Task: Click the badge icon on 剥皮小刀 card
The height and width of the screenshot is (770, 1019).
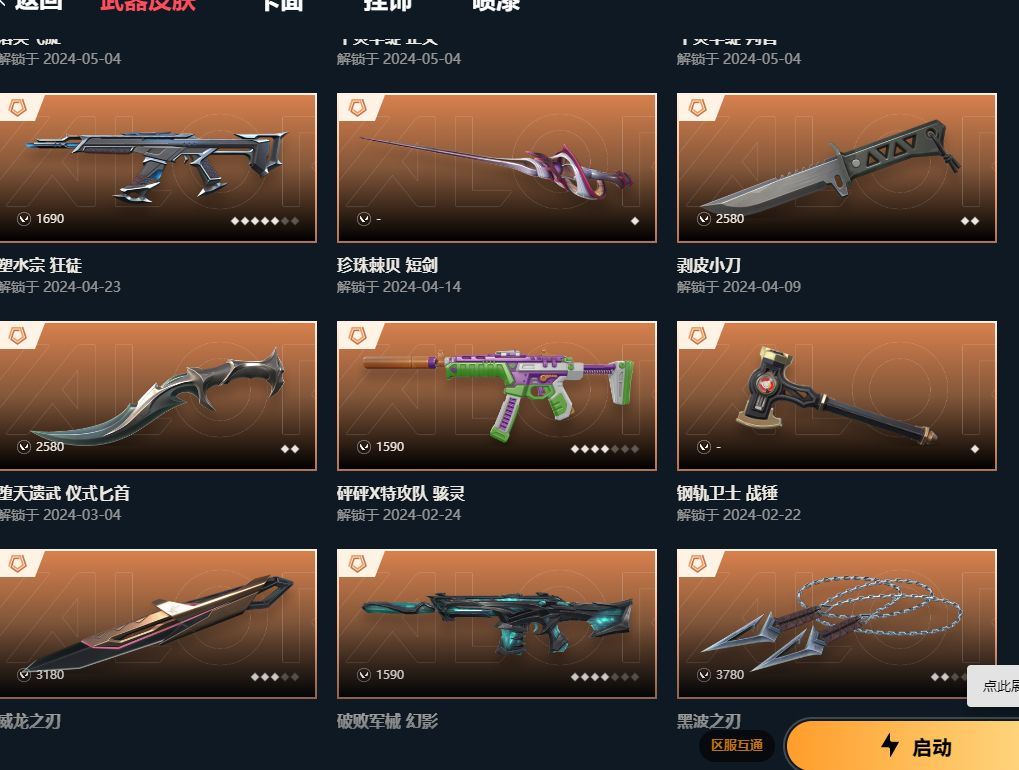Action: (x=697, y=108)
